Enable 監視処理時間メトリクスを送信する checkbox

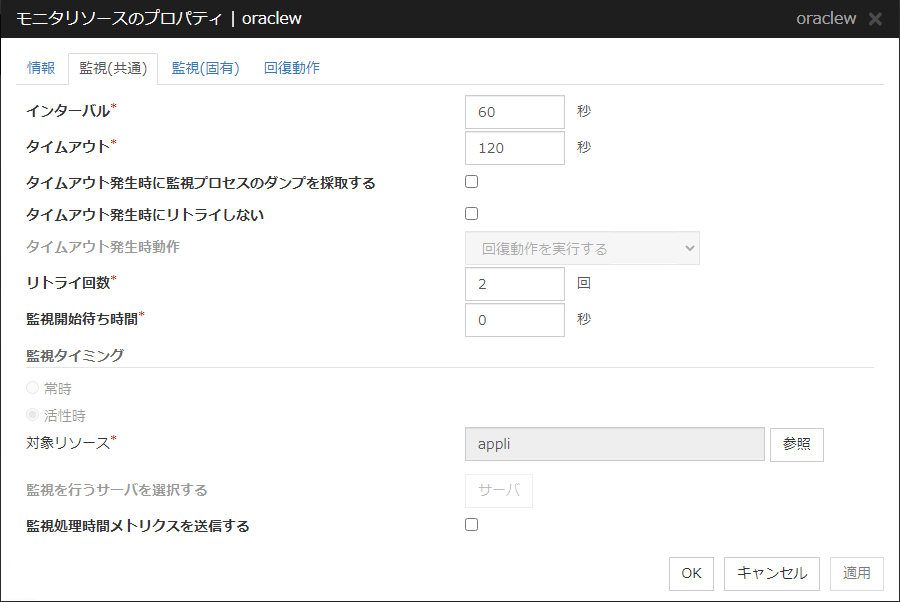point(472,525)
